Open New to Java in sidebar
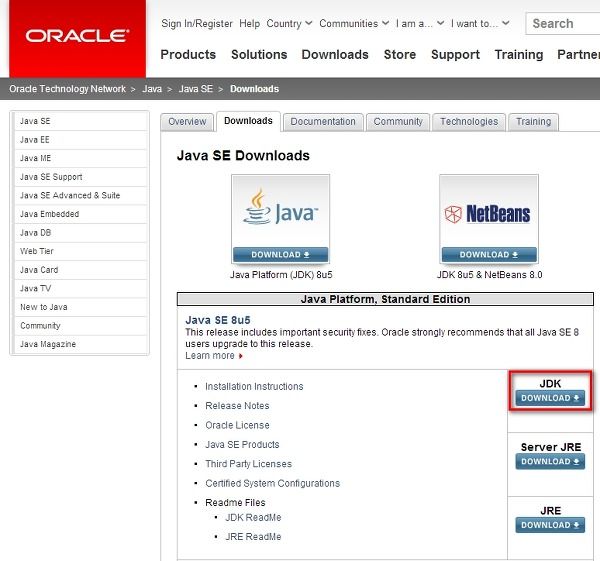 click(80, 307)
